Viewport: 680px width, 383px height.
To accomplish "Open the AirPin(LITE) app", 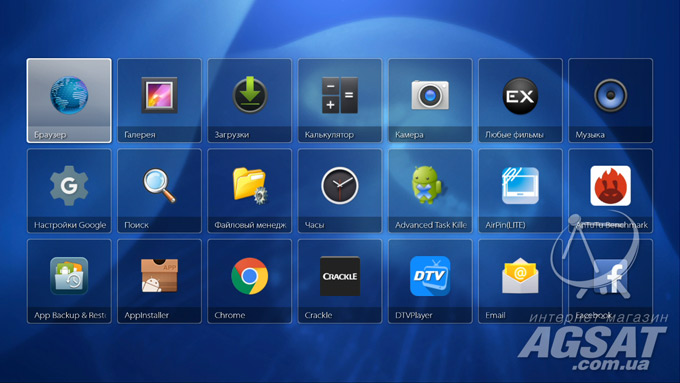I will coord(520,191).
